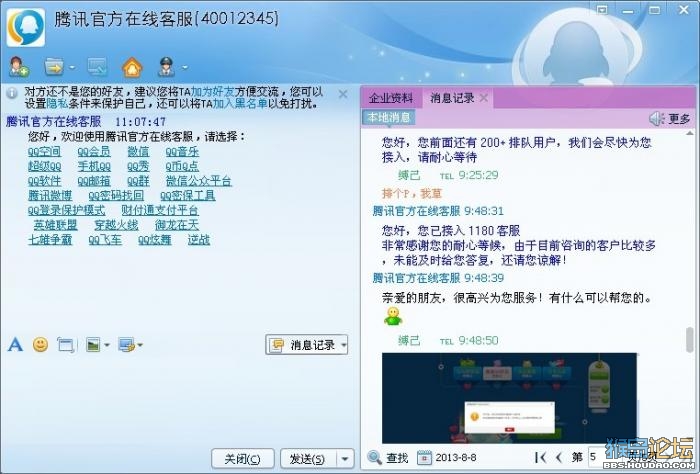Select the QQ炫舞 link

(x=154, y=240)
